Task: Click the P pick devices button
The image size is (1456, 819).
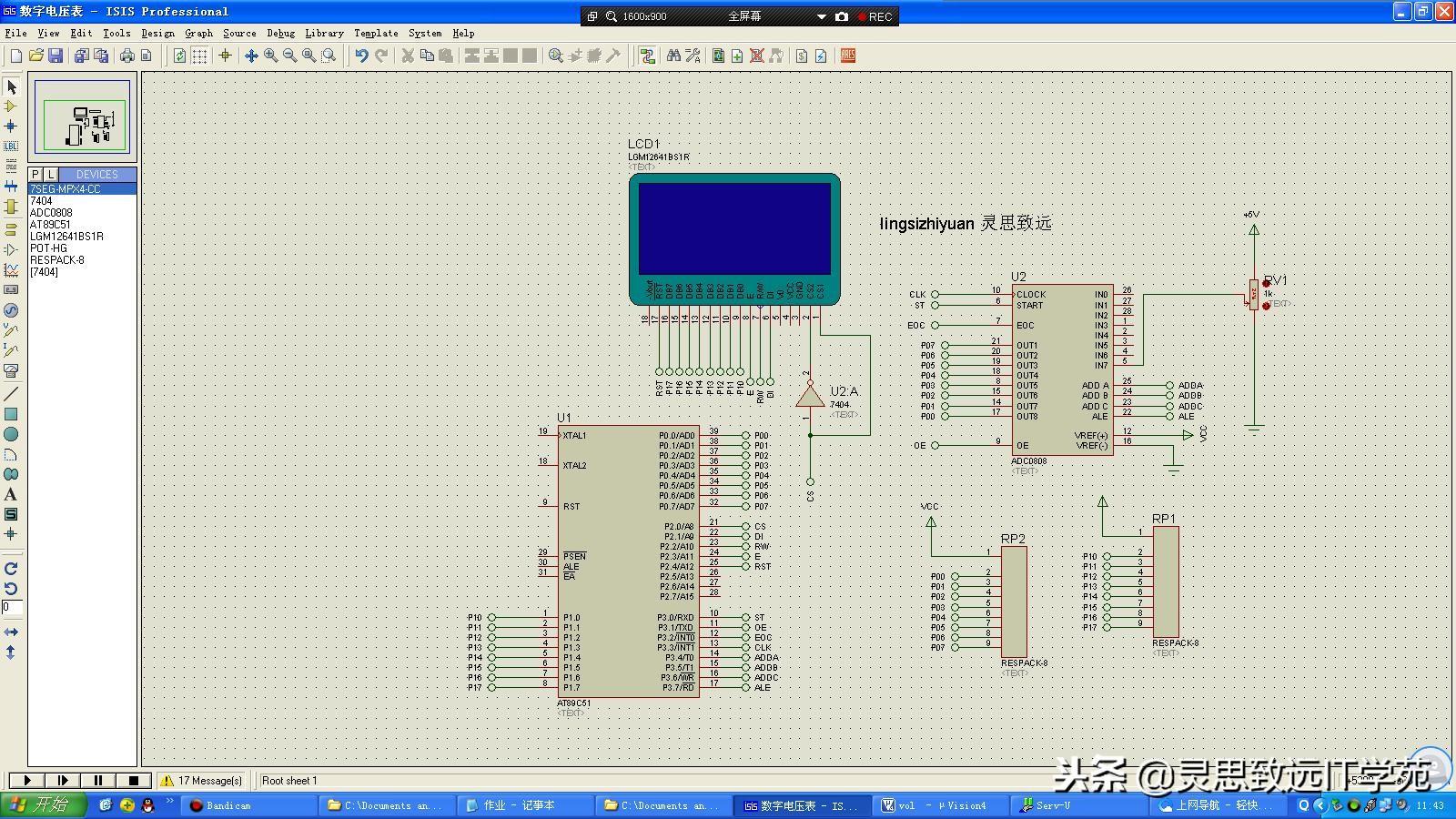Action: pos(35,174)
